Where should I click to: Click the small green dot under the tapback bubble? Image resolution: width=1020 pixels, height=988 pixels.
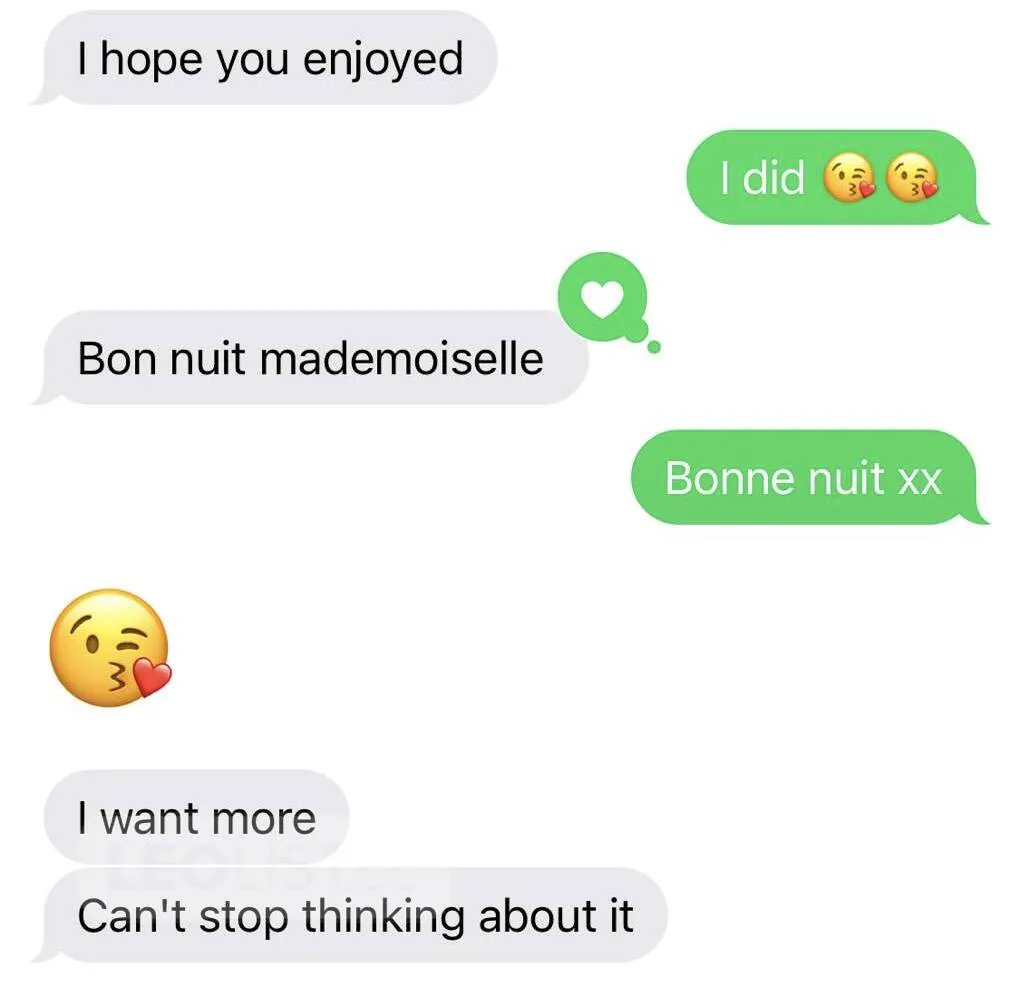[x=654, y=347]
